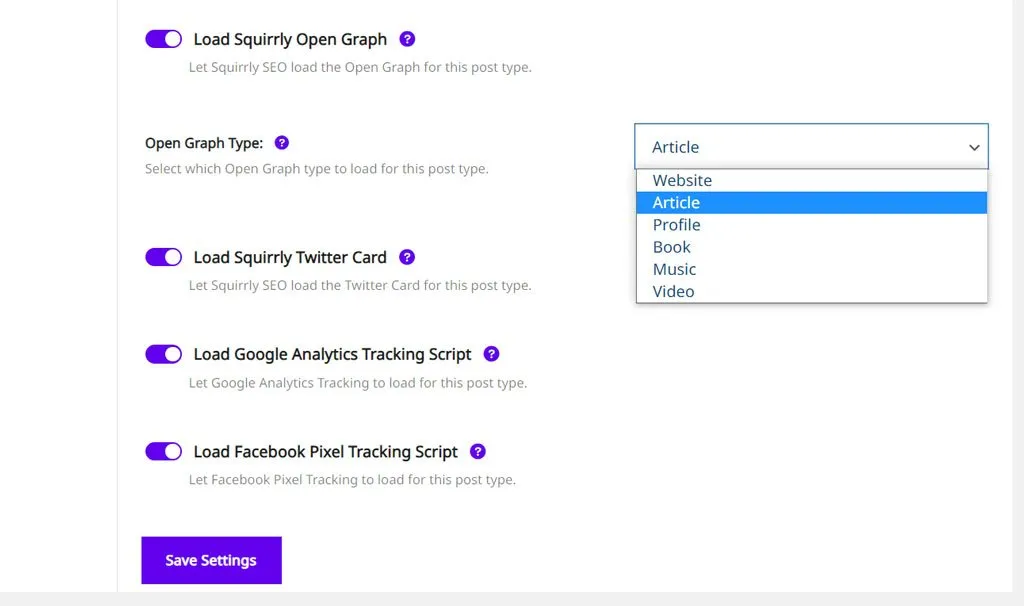This screenshot has width=1024, height=606.
Task: Open help icon for Facebook Pixel Tracking Script
Action: pos(478,451)
